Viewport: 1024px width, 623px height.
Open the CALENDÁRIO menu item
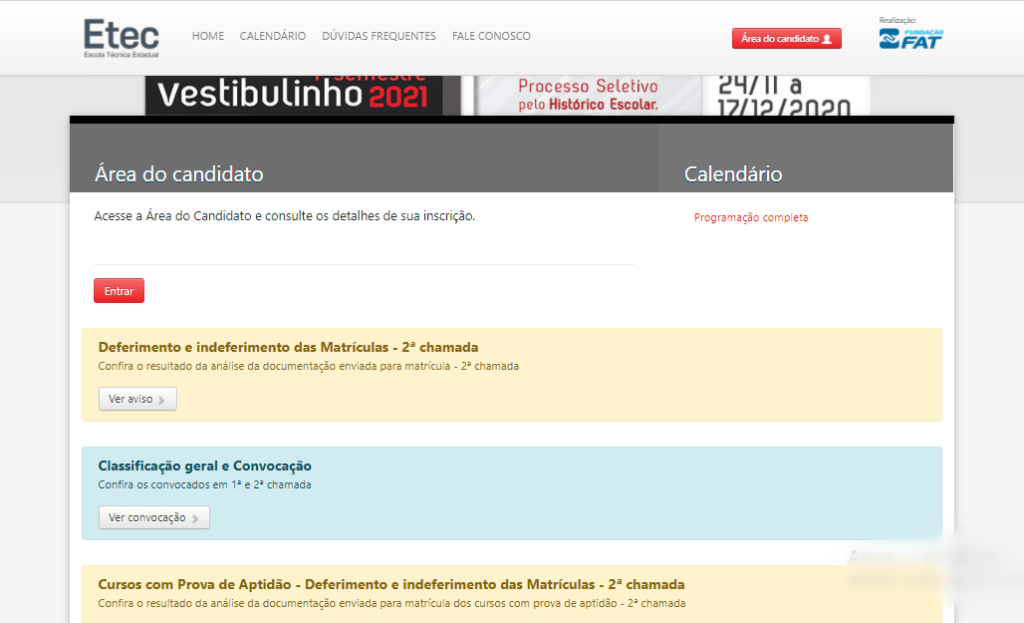click(x=272, y=36)
